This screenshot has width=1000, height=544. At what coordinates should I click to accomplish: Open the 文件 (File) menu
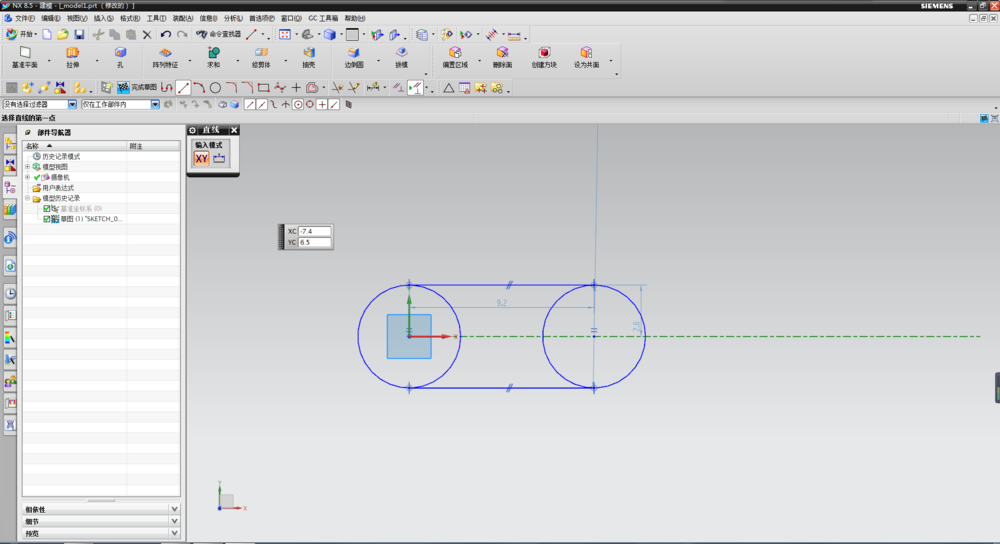pos(23,18)
